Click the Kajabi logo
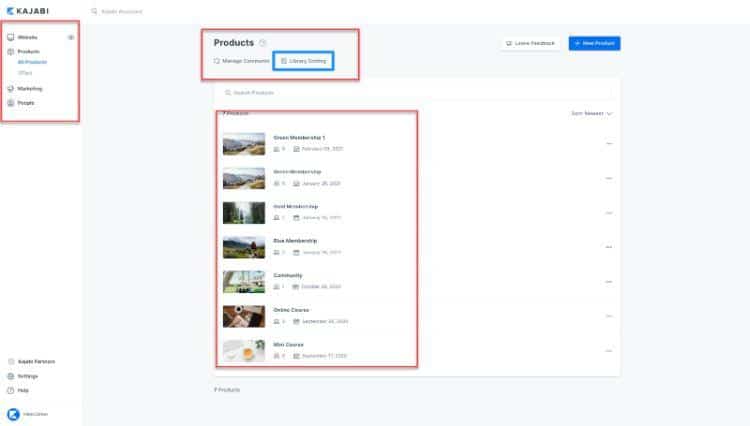The height and width of the screenshot is (426, 750). coord(28,11)
